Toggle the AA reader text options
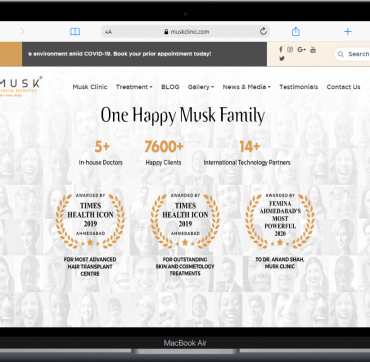Viewport: 370px width, 362px height. (108, 32)
